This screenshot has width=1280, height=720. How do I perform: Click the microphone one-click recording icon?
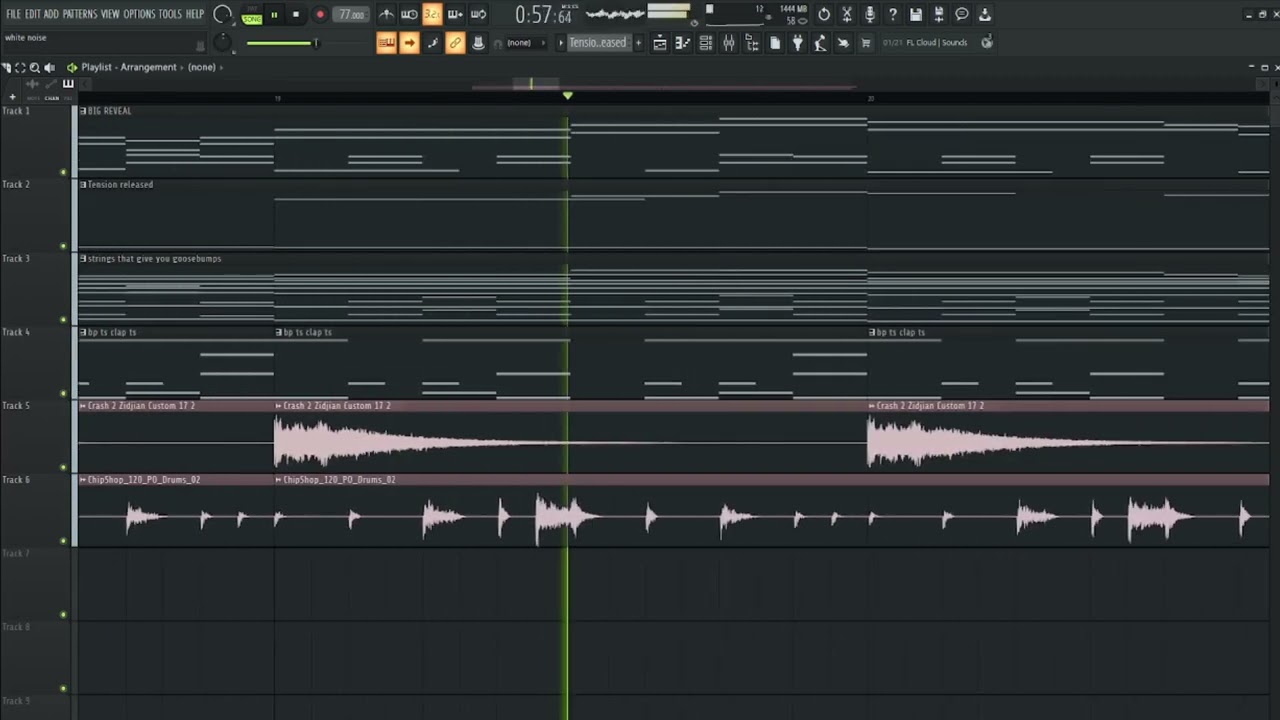pos(870,14)
